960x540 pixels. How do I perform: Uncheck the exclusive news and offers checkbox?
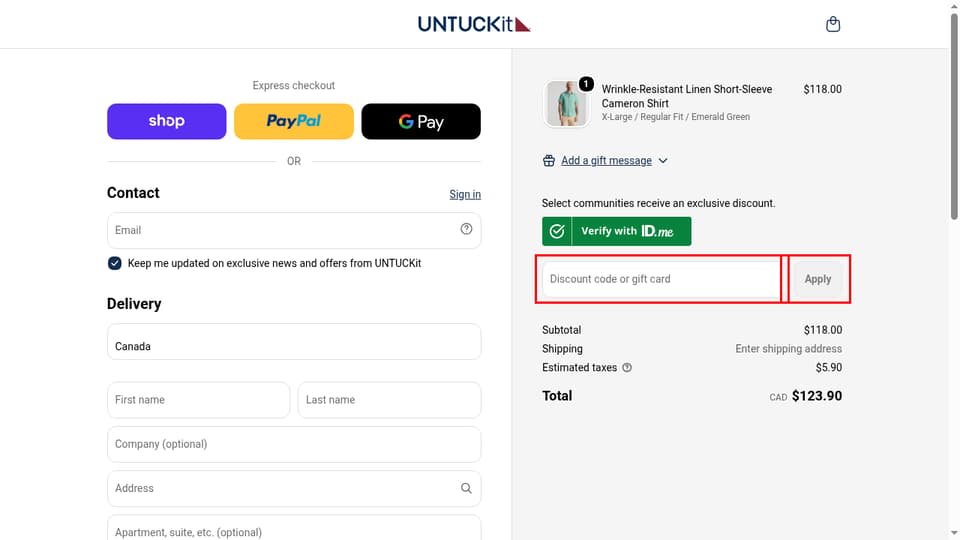click(x=114, y=263)
